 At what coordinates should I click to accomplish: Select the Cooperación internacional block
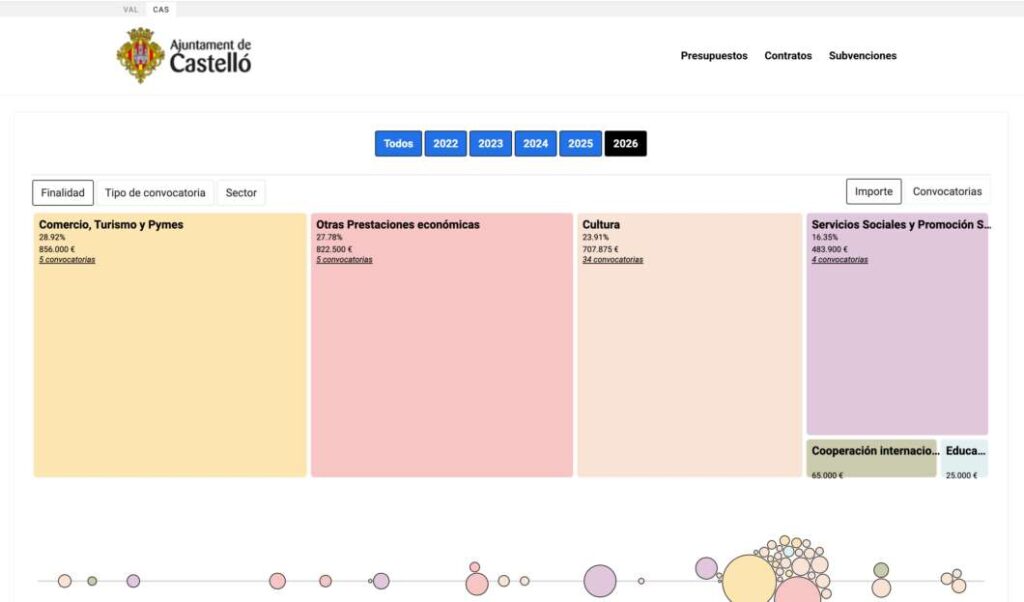click(871, 458)
